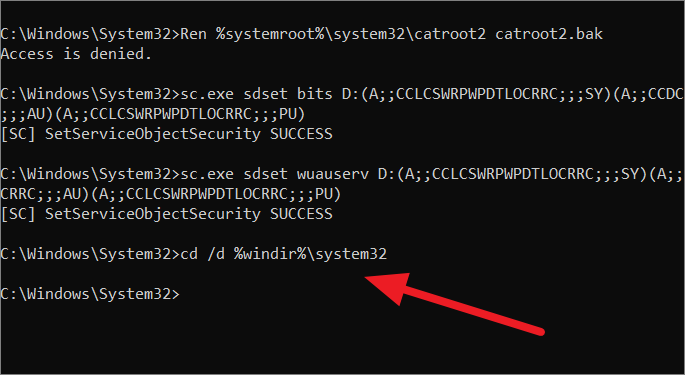Click the %systemroot%\system32\catroot2 path
Viewport: 685px width, 375px height.
coord(351,35)
